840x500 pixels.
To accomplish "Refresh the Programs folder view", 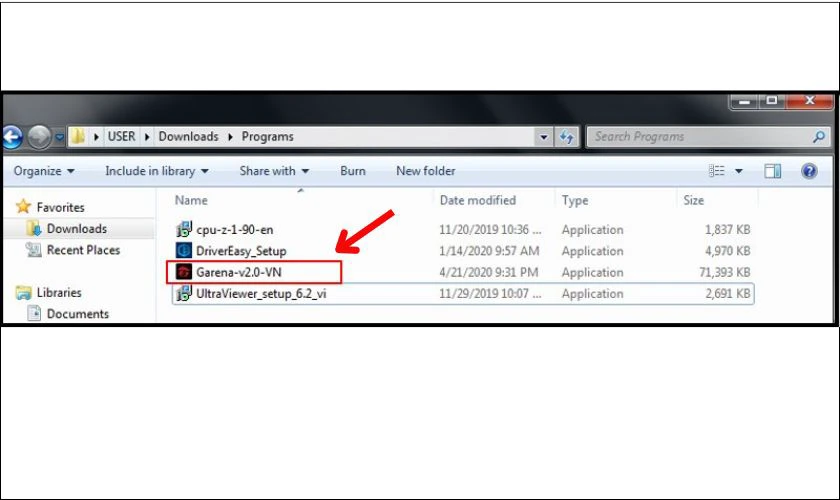I will (x=567, y=137).
